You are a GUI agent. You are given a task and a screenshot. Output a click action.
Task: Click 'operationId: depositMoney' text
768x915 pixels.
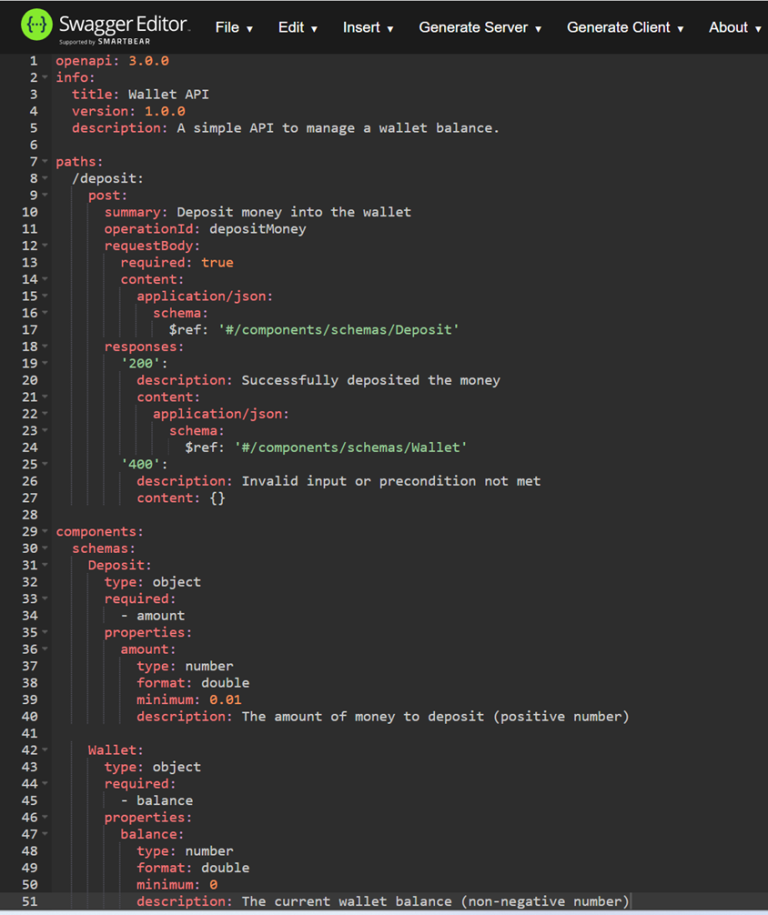pos(205,229)
